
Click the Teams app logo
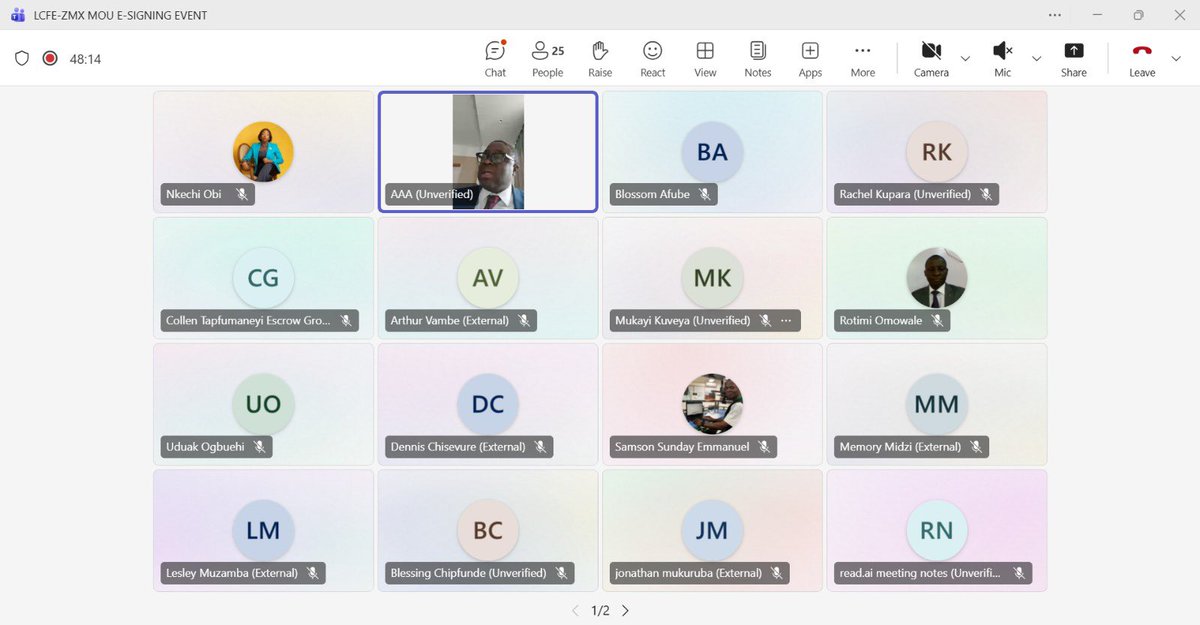pos(17,15)
